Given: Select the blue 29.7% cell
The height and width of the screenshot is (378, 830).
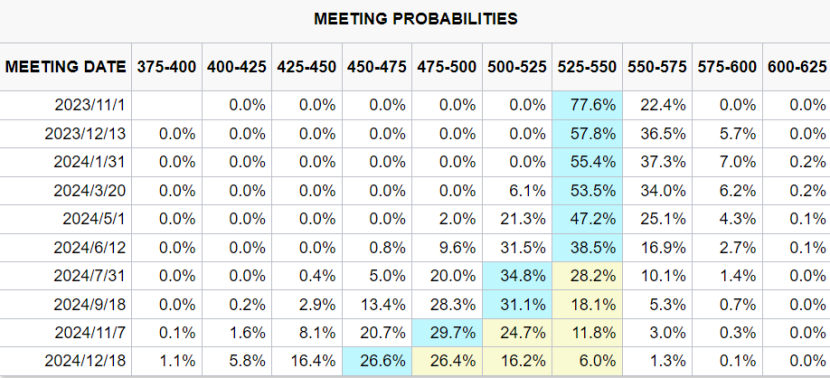Looking at the screenshot, I should (447, 333).
